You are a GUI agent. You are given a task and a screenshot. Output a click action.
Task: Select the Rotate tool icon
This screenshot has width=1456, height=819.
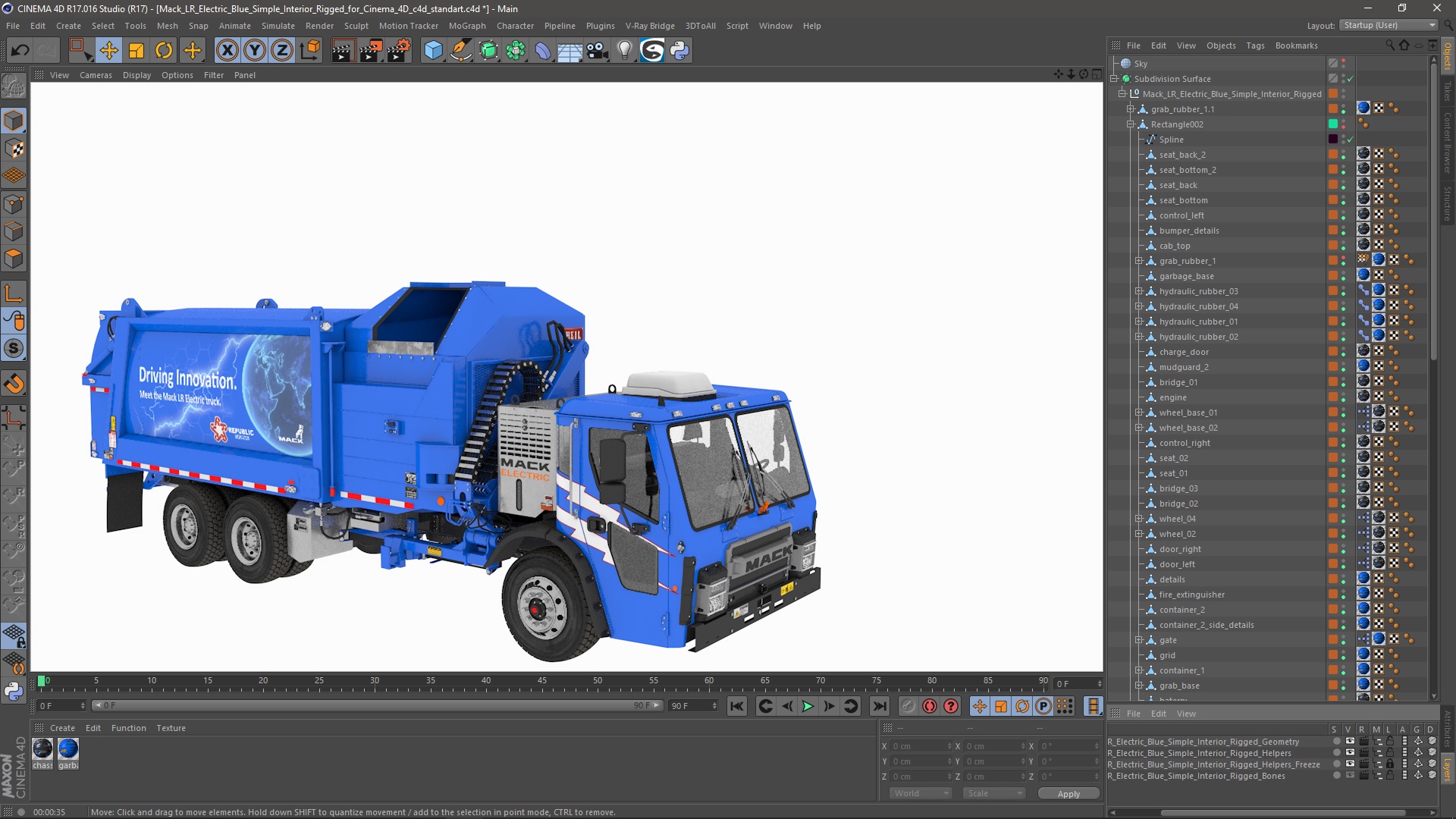(164, 51)
